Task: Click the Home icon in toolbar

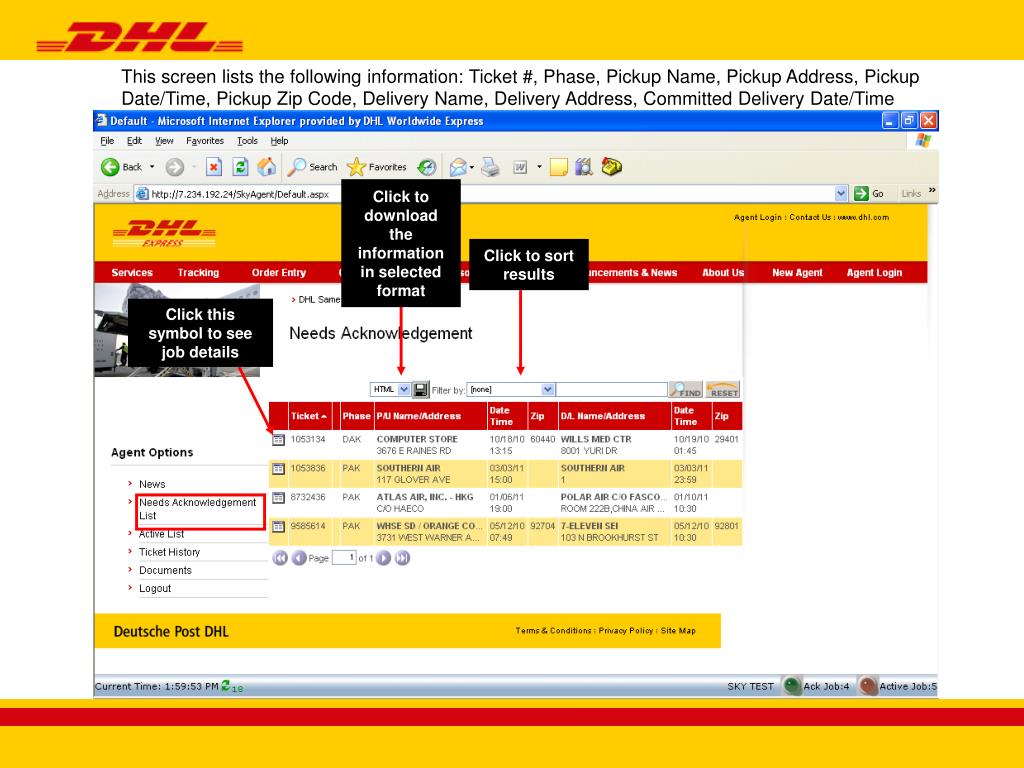Action: (x=266, y=167)
